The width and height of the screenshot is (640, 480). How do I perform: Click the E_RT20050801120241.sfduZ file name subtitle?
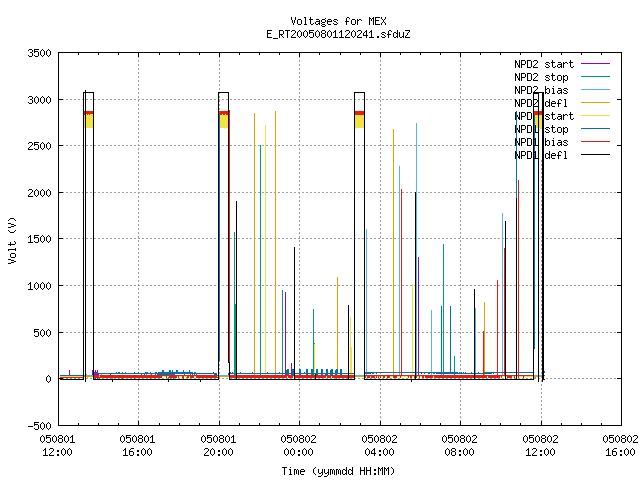pos(338,34)
